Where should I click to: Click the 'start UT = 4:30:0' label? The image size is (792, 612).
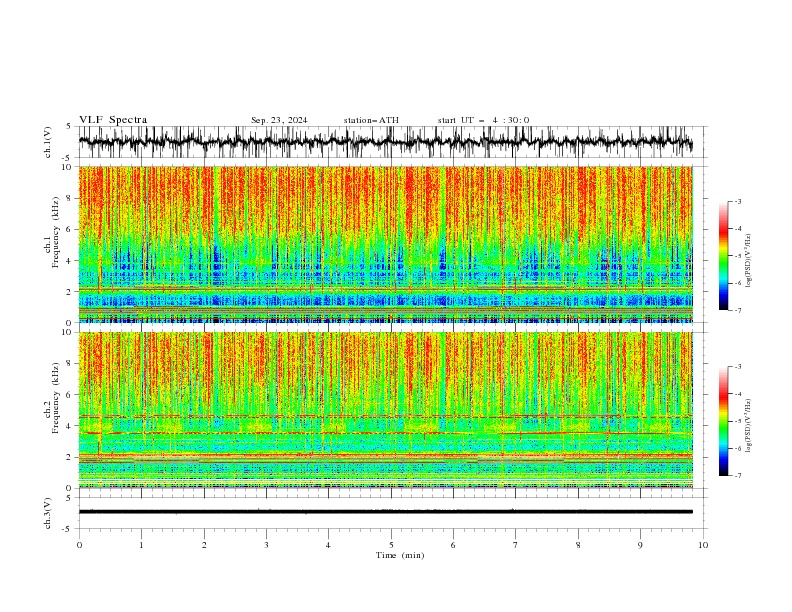(x=483, y=120)
